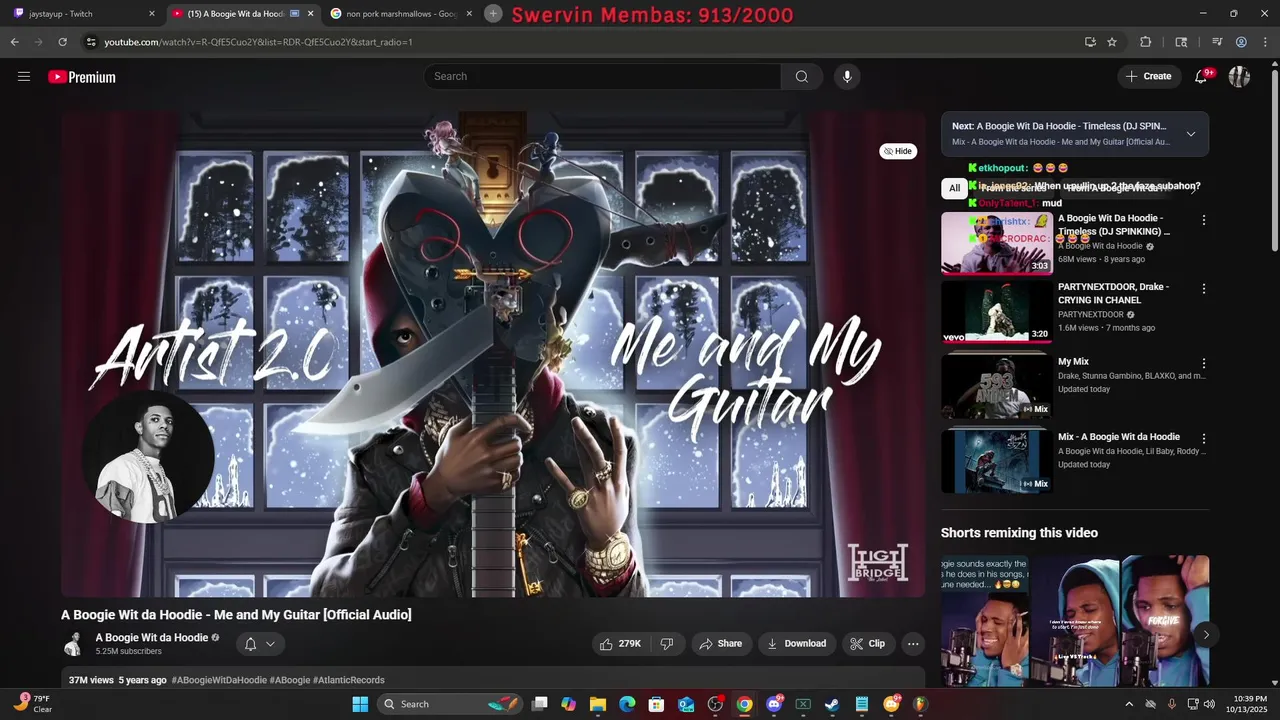1280x720 pixels.
Task: Open A Boogie Wit da Hoodie channel name
Action: (152, 638)
